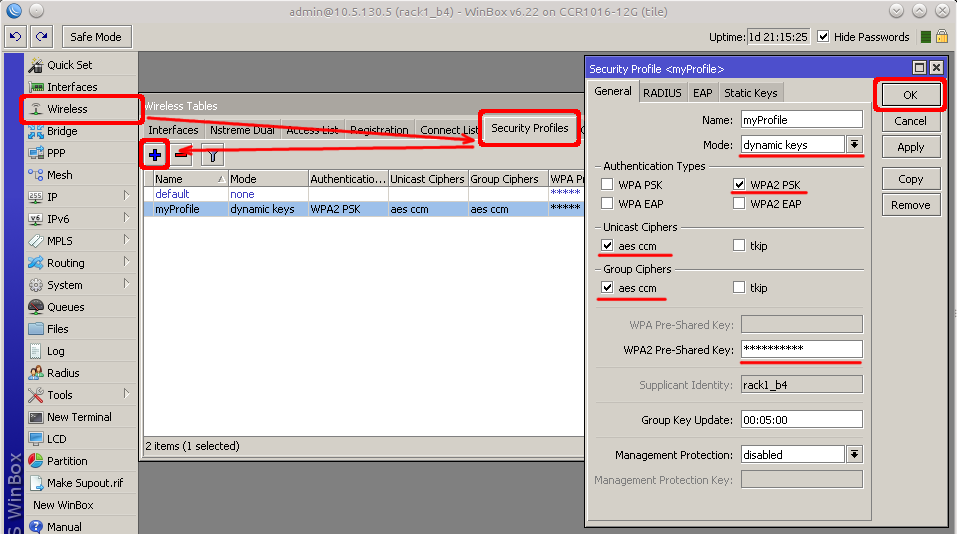
Task: Click the blue plus Add button
Action: [x=155, y=155]
